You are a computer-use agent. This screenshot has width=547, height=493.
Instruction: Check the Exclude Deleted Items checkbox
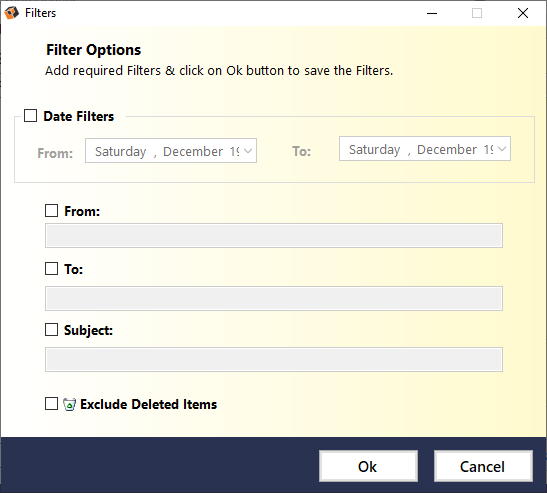coord(52,404)
